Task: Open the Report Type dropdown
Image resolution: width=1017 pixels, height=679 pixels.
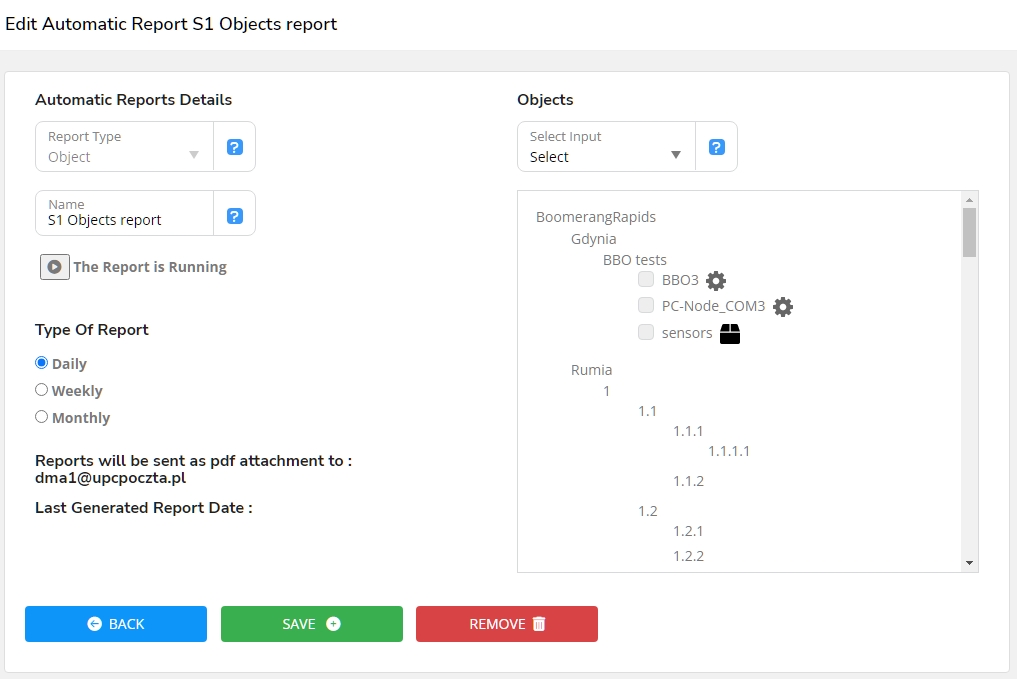Action: [x=124, y=147]
